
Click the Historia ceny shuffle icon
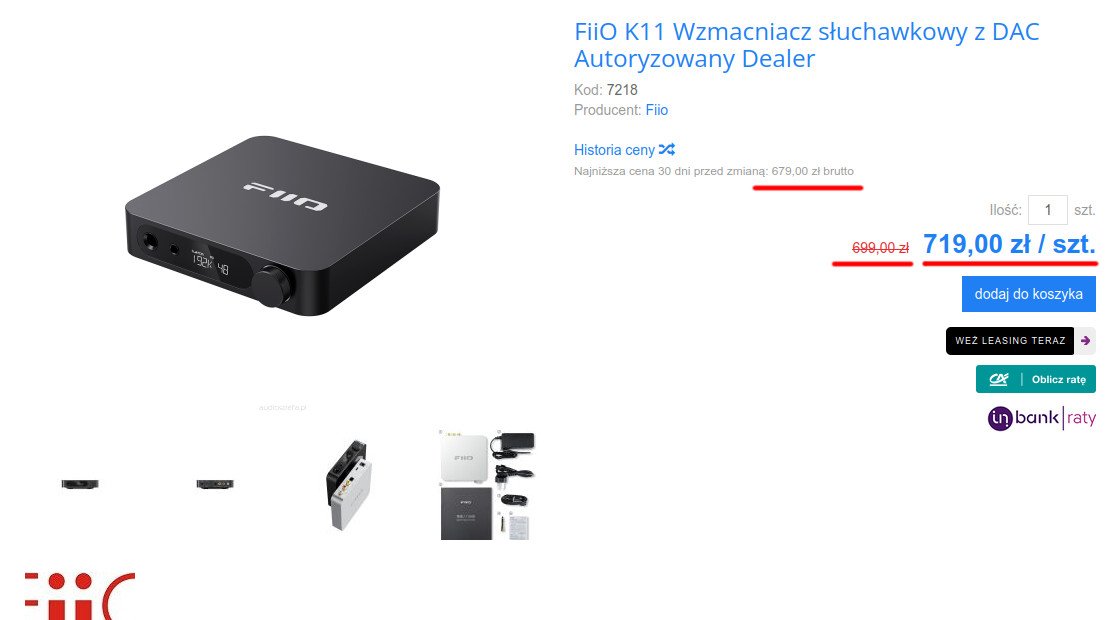coord(667,150)
